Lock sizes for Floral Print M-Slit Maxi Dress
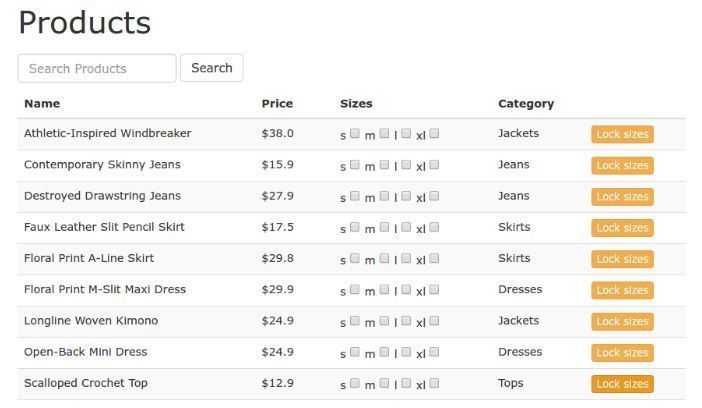Screen dimensions: 702x408 pos(622,290)
